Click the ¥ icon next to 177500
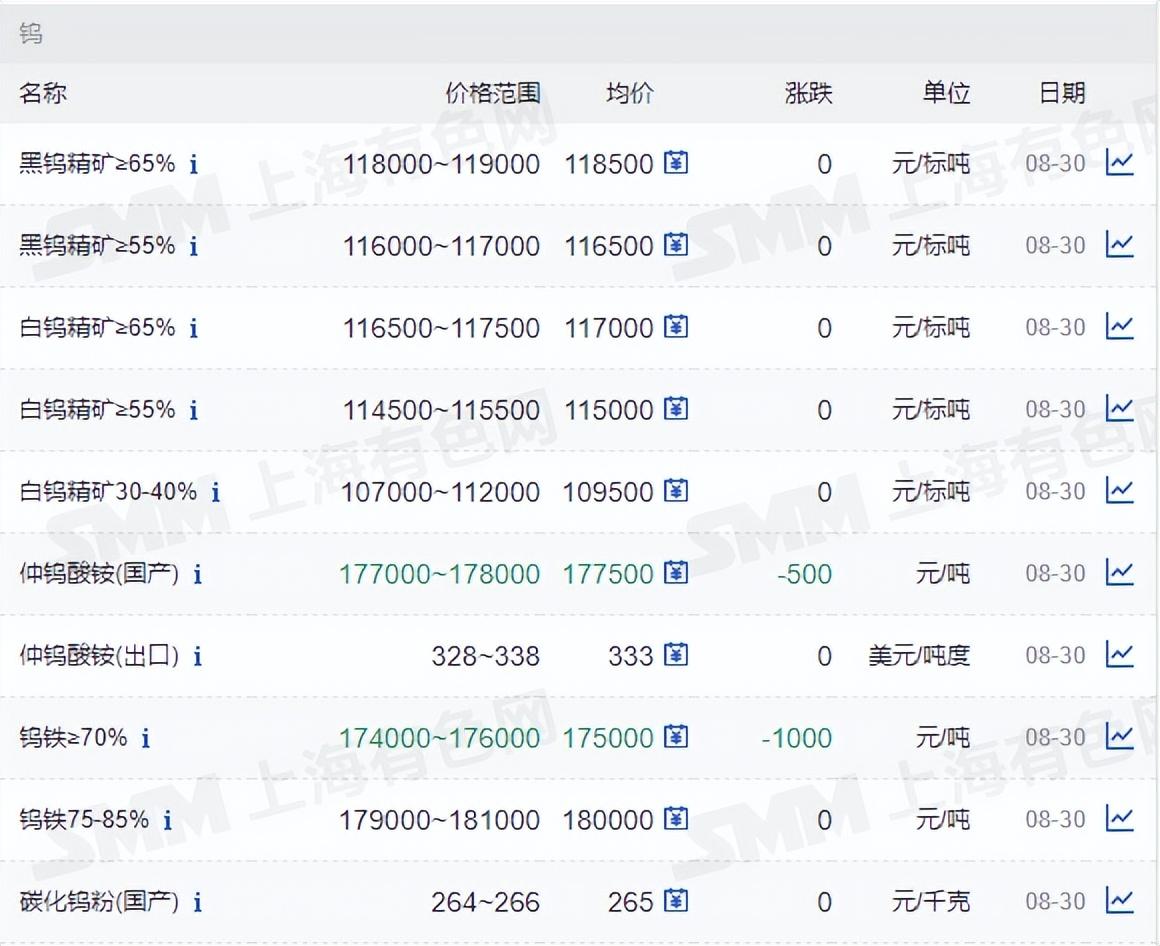 676,574
